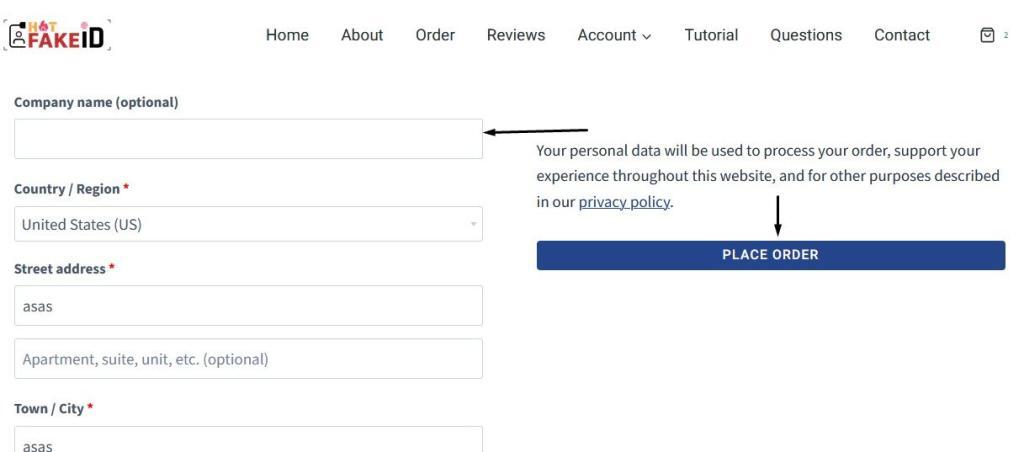Focus the Company name input field

tap(248, 138)
